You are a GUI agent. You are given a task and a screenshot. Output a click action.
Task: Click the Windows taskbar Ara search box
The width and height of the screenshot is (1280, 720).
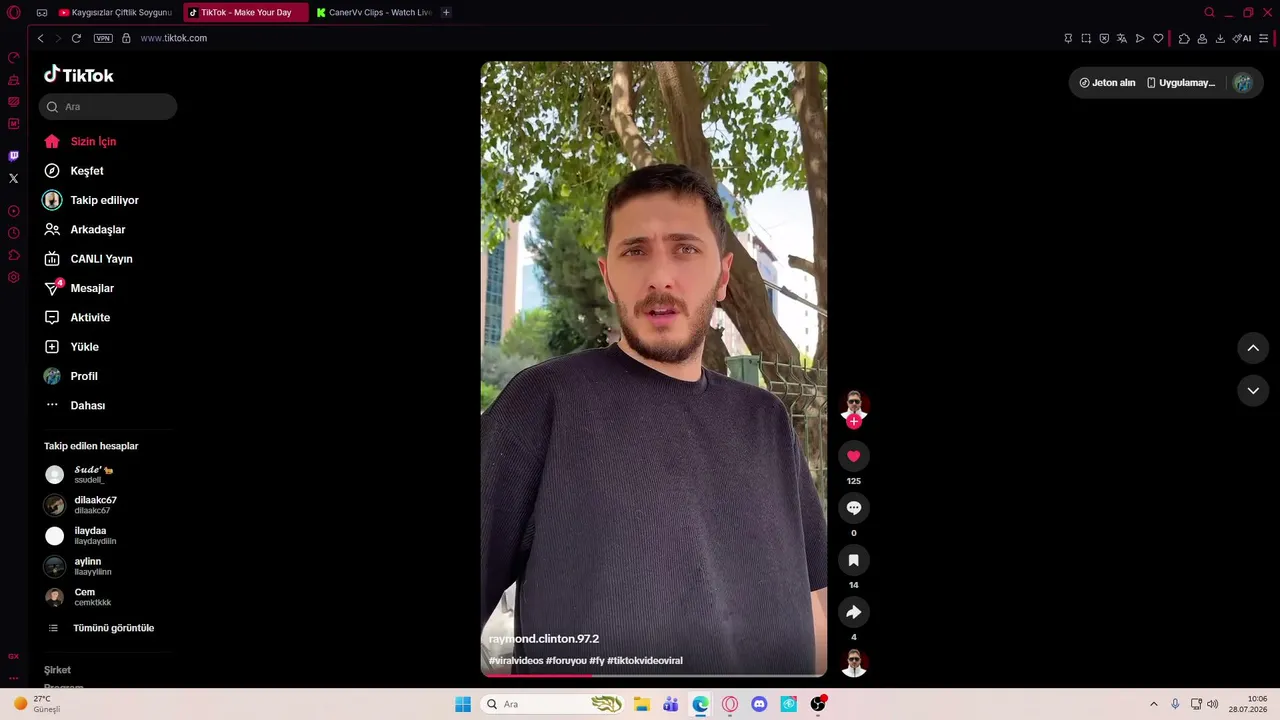click(551, 704)
